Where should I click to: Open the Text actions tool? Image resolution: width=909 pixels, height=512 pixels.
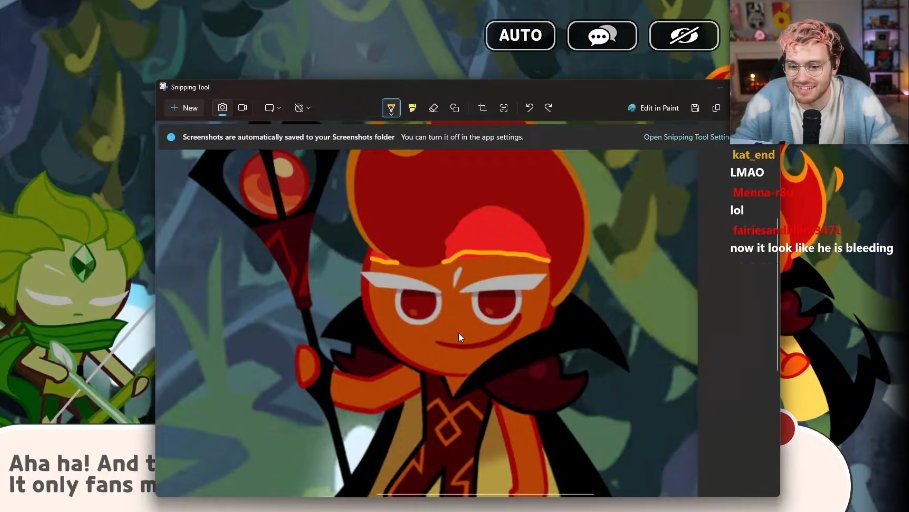pyautogui.click(x=504, y=108)
